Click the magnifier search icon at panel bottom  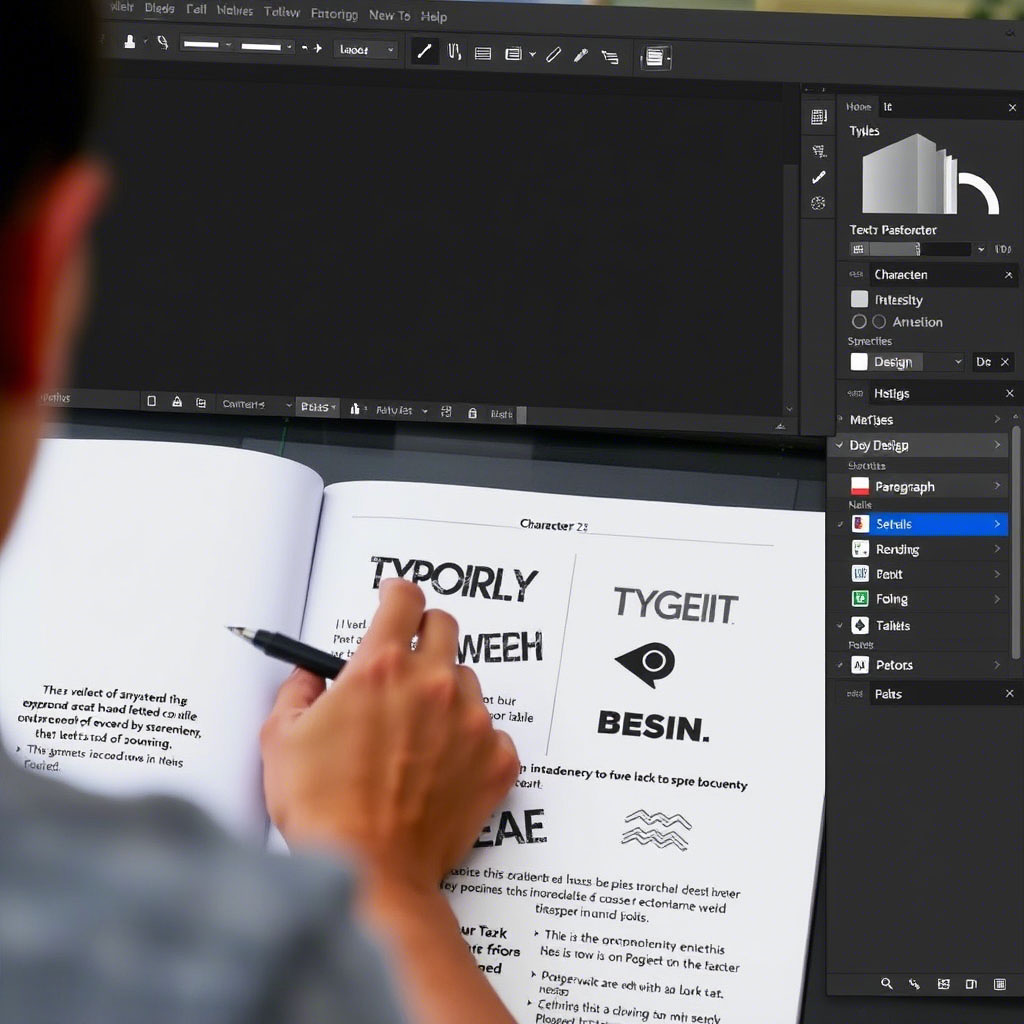[886, 984]
